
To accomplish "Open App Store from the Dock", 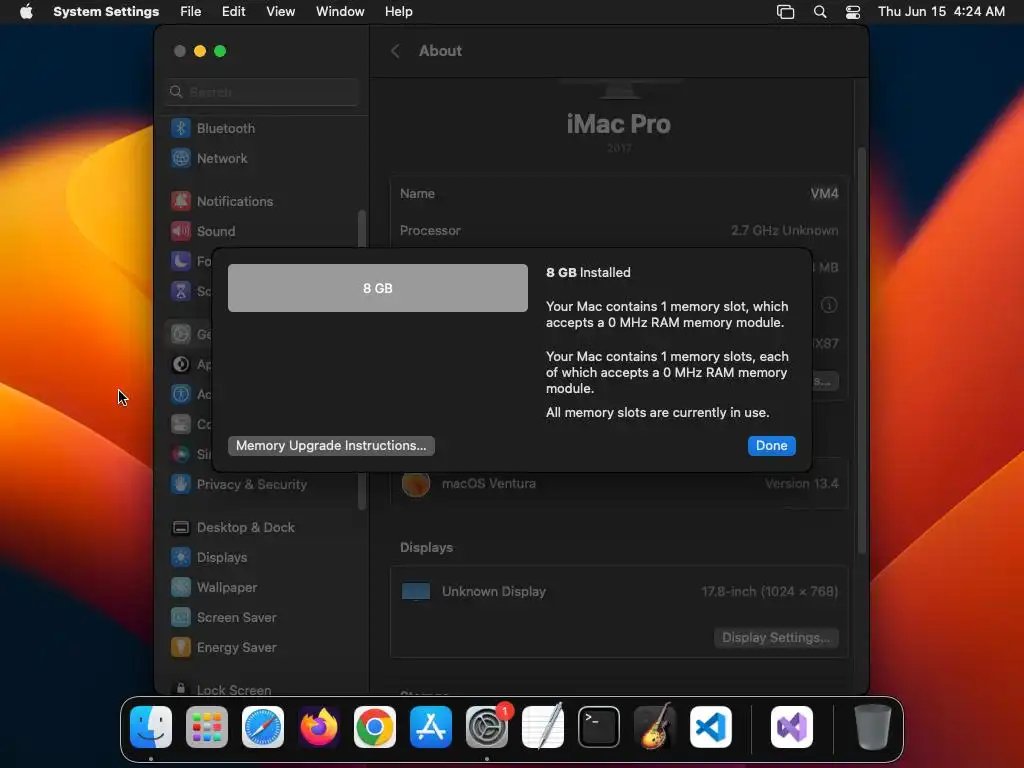I will tap(430, 727).
